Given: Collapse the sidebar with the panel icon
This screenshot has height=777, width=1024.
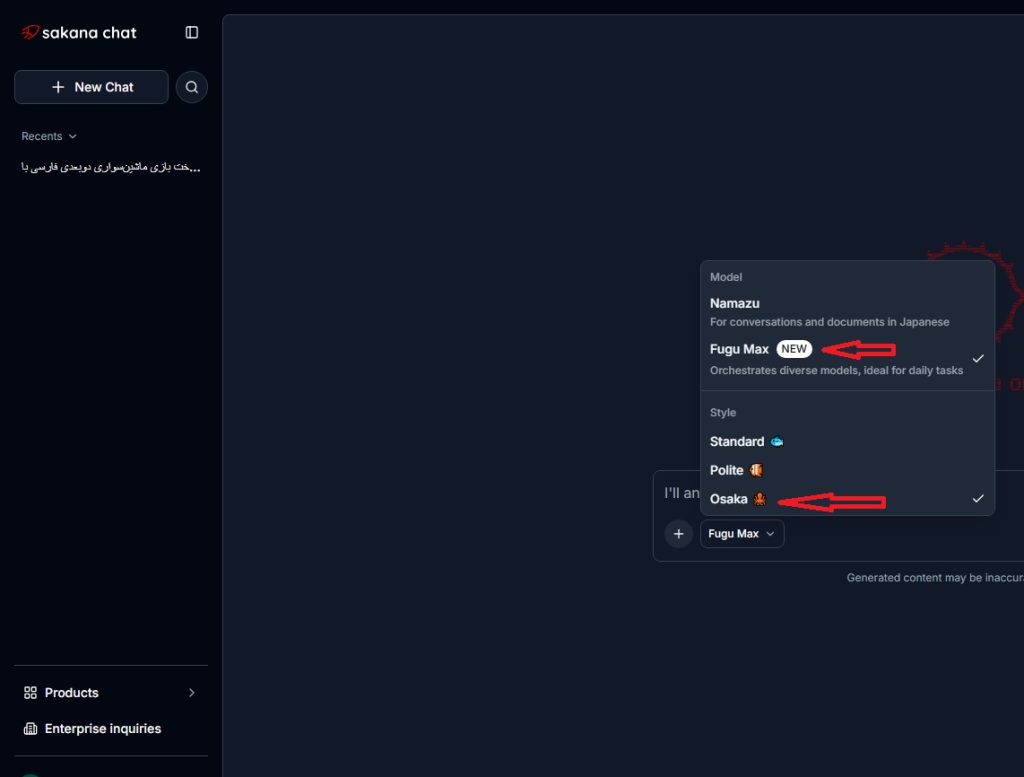Looking at the screenshot, I should tap(191, 33).
